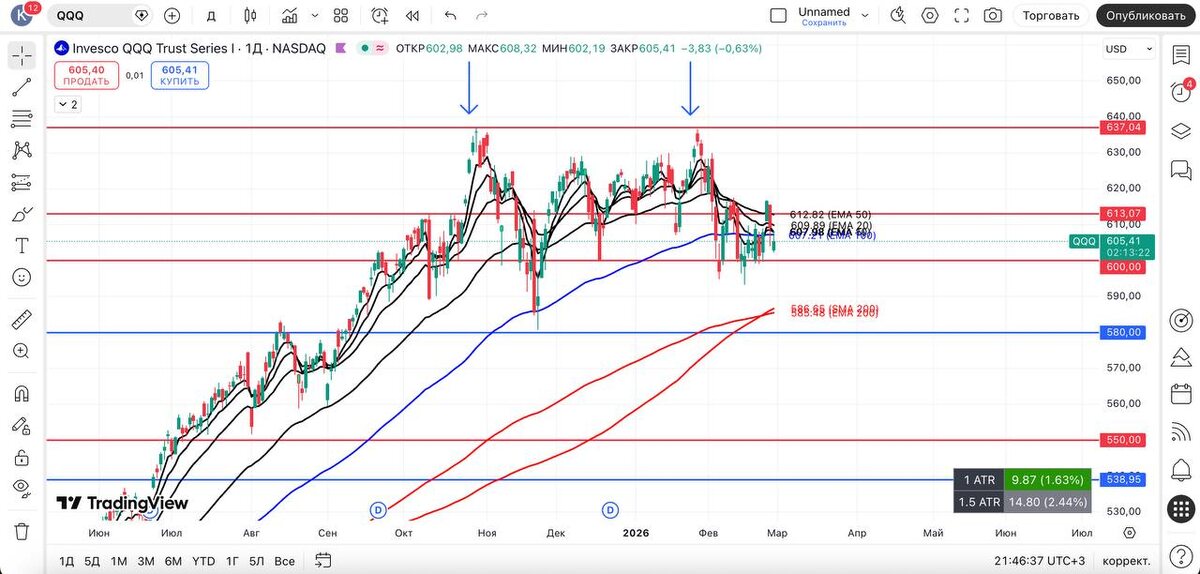Open the watchlist panel icon
The height and width of the screenshot is (574, 1200).
[x=1181, y=56]
